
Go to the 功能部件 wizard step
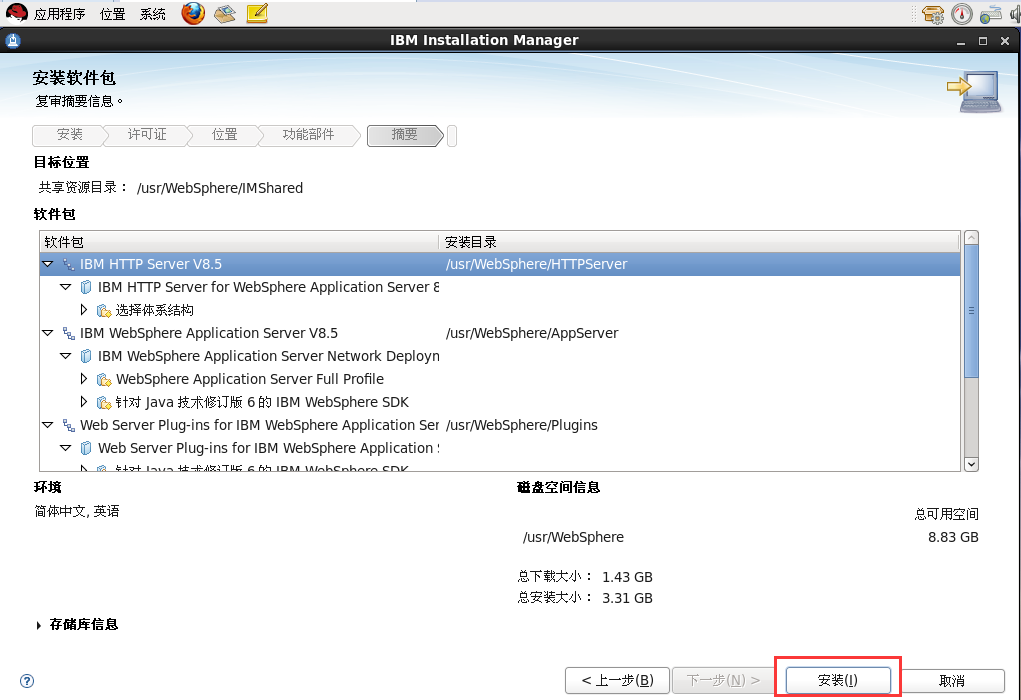308,135
